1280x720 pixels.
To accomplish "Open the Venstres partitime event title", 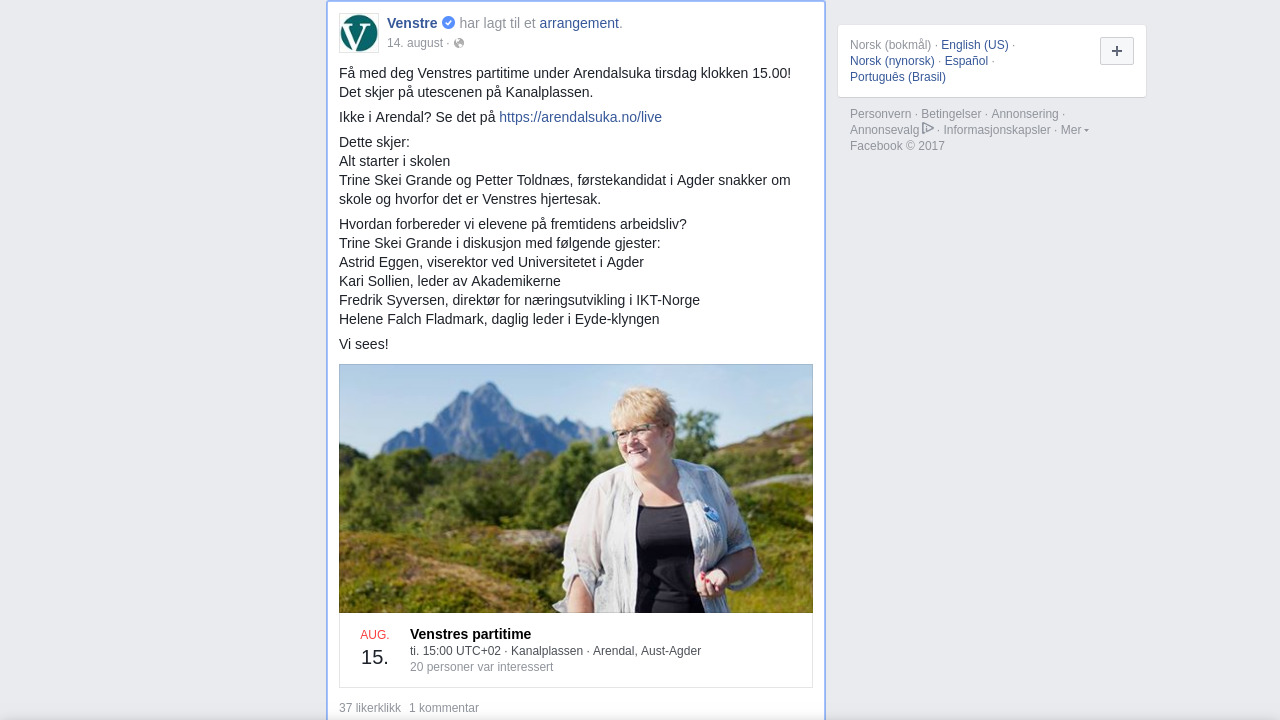I will coord(471,634).
